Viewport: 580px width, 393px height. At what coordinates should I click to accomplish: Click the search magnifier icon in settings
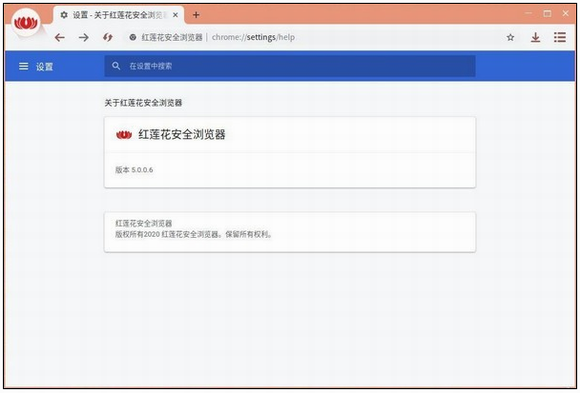[116, 66]
